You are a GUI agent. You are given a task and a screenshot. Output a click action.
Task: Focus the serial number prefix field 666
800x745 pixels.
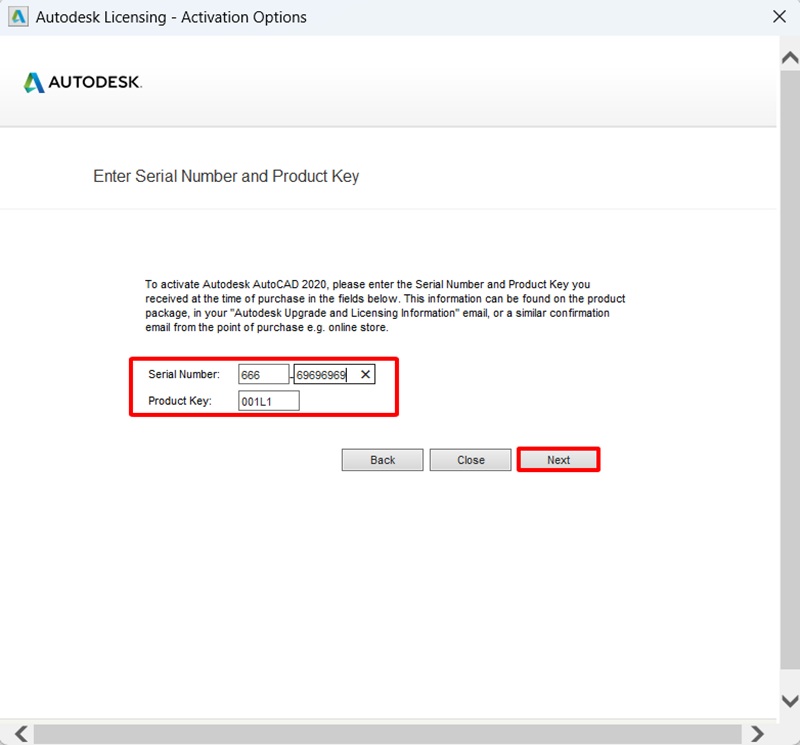pos(263,375)
